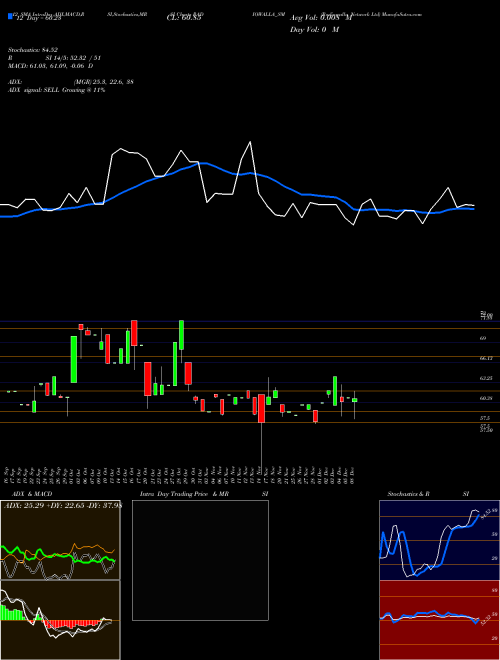Click 'ADX signal: SELL Growing @ 11%' text
500x660 pixels.
56,90
